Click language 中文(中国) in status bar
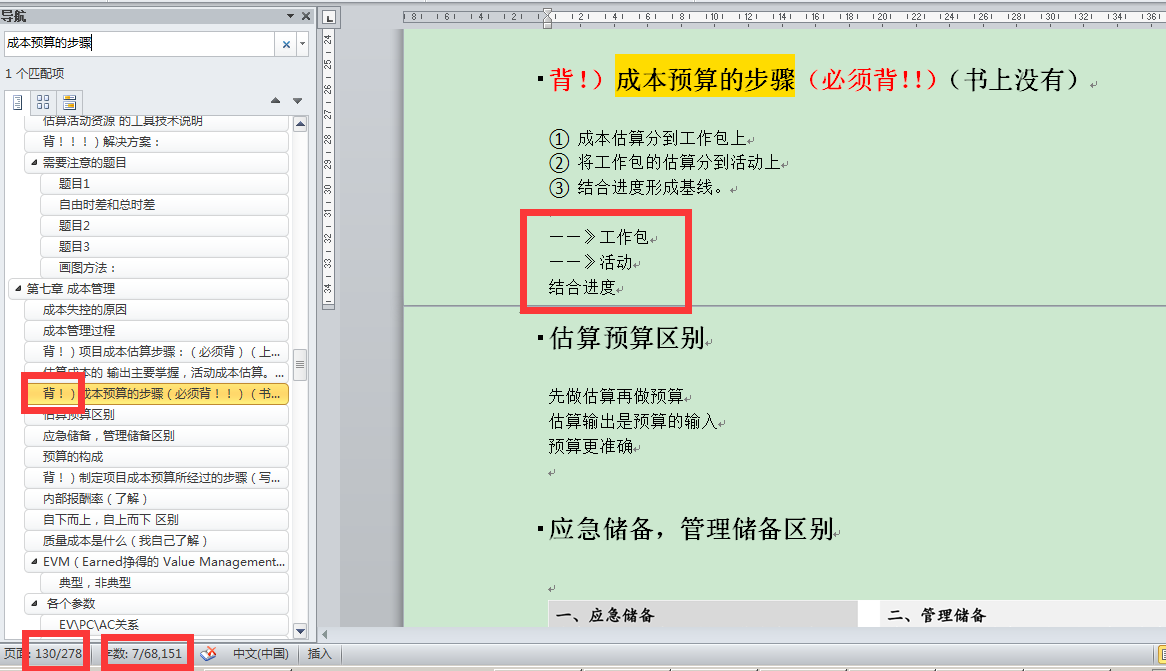The height and width of the screenshot is (671, 1166). pos(260,654)
